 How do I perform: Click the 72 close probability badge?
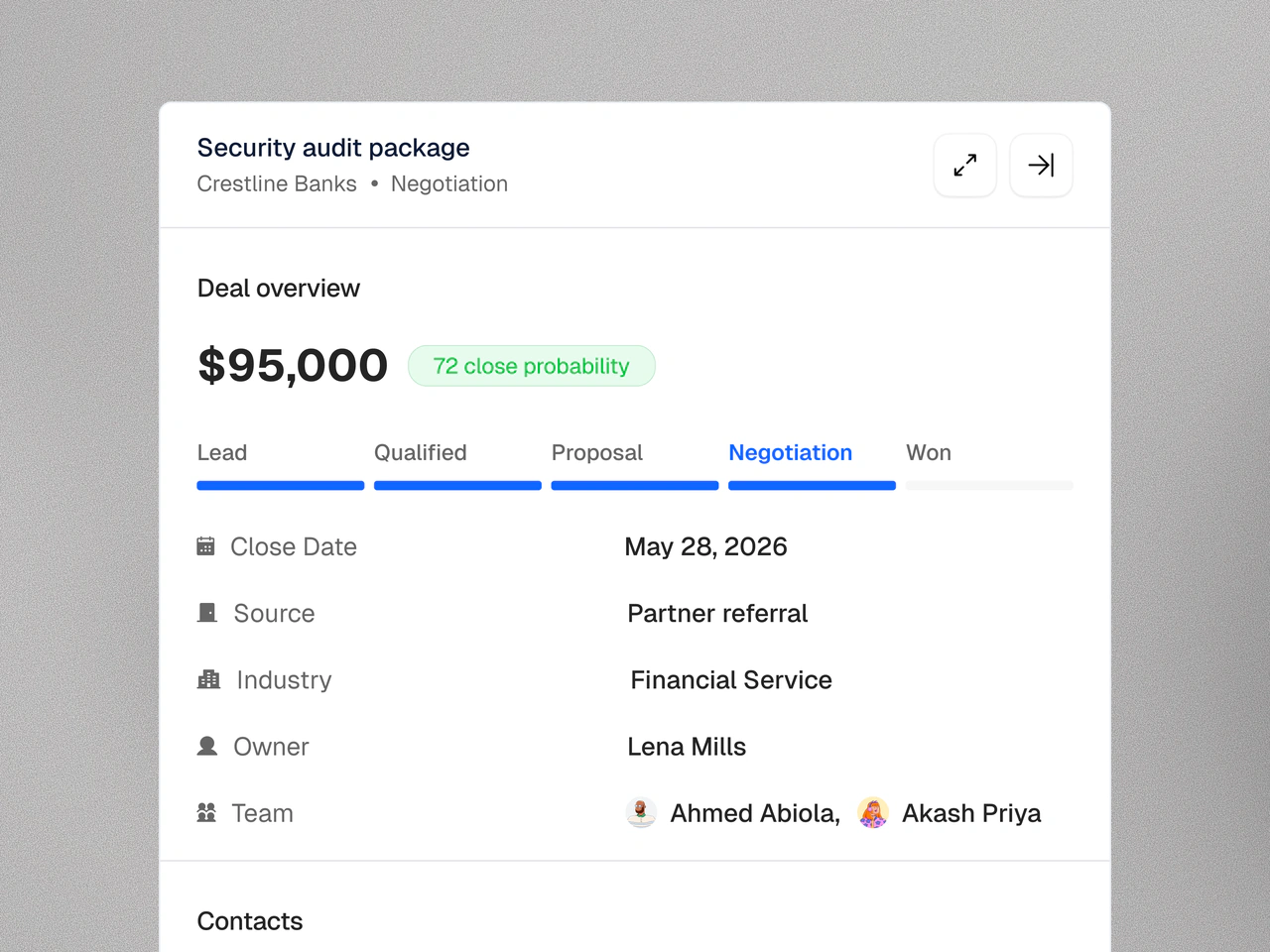coord(532,366)
